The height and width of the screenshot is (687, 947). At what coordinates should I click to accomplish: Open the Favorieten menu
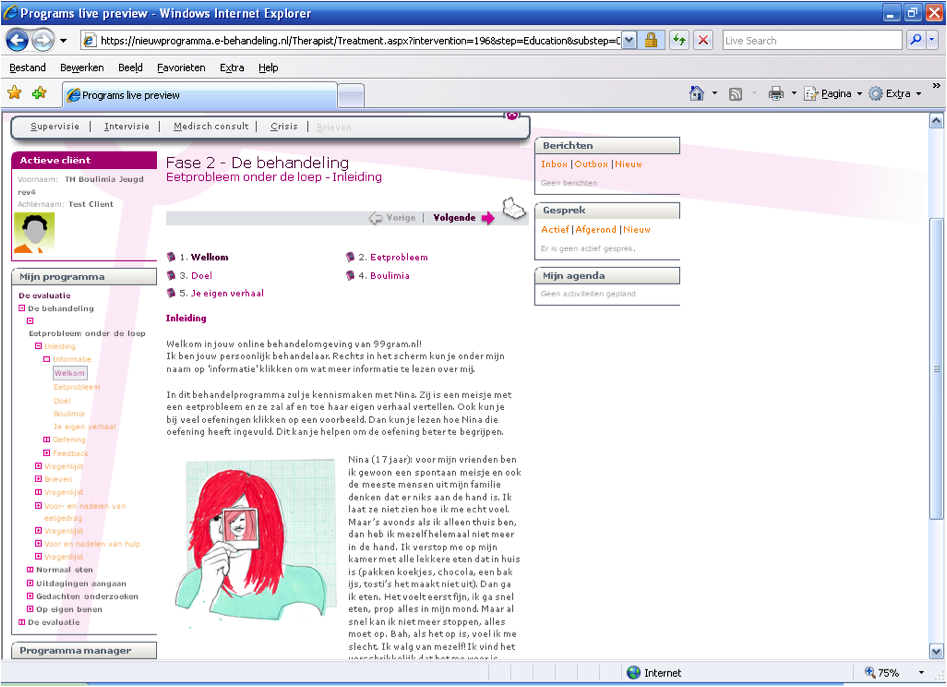tap(181, 68)
